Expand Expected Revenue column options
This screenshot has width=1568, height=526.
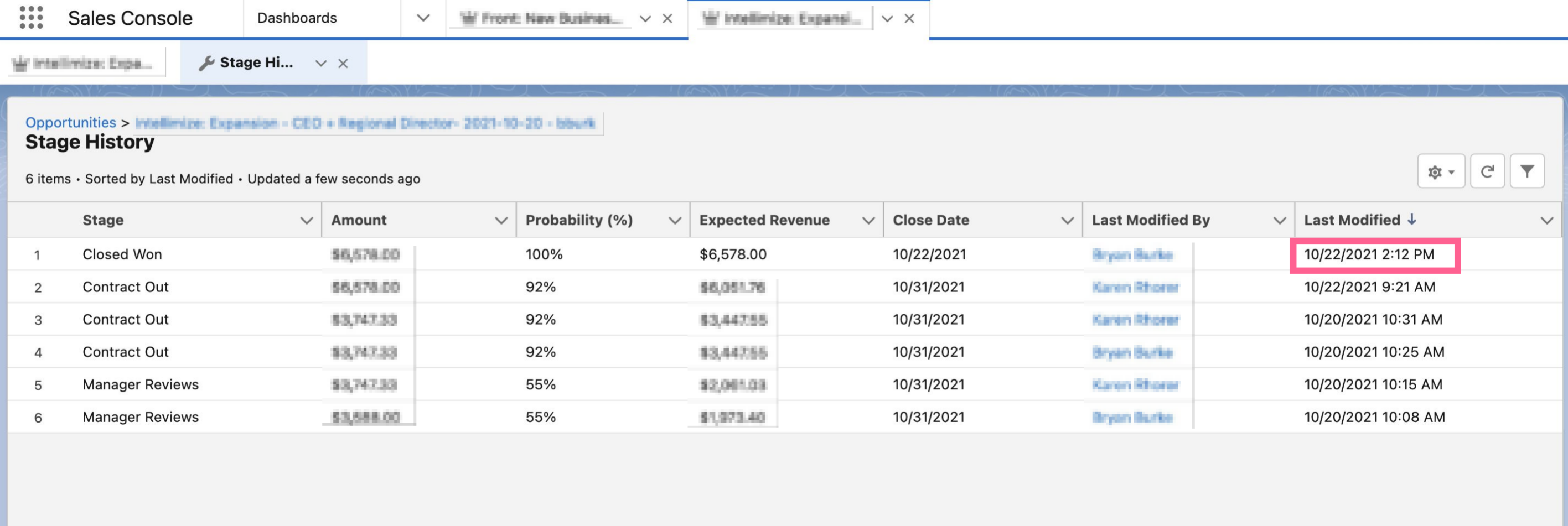868,221
